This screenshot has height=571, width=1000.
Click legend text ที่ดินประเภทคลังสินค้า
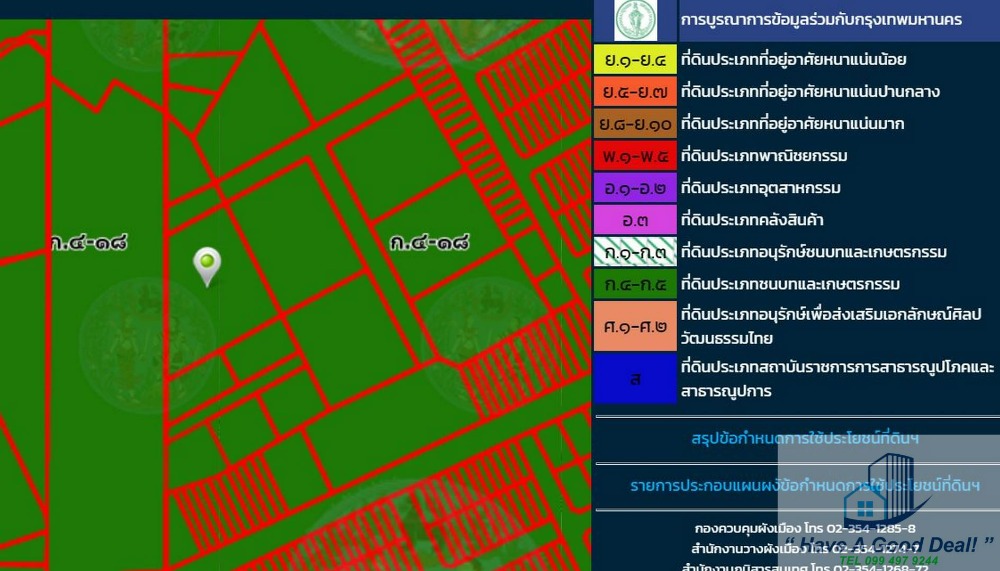pyautogui.click(x=752, y=219)
